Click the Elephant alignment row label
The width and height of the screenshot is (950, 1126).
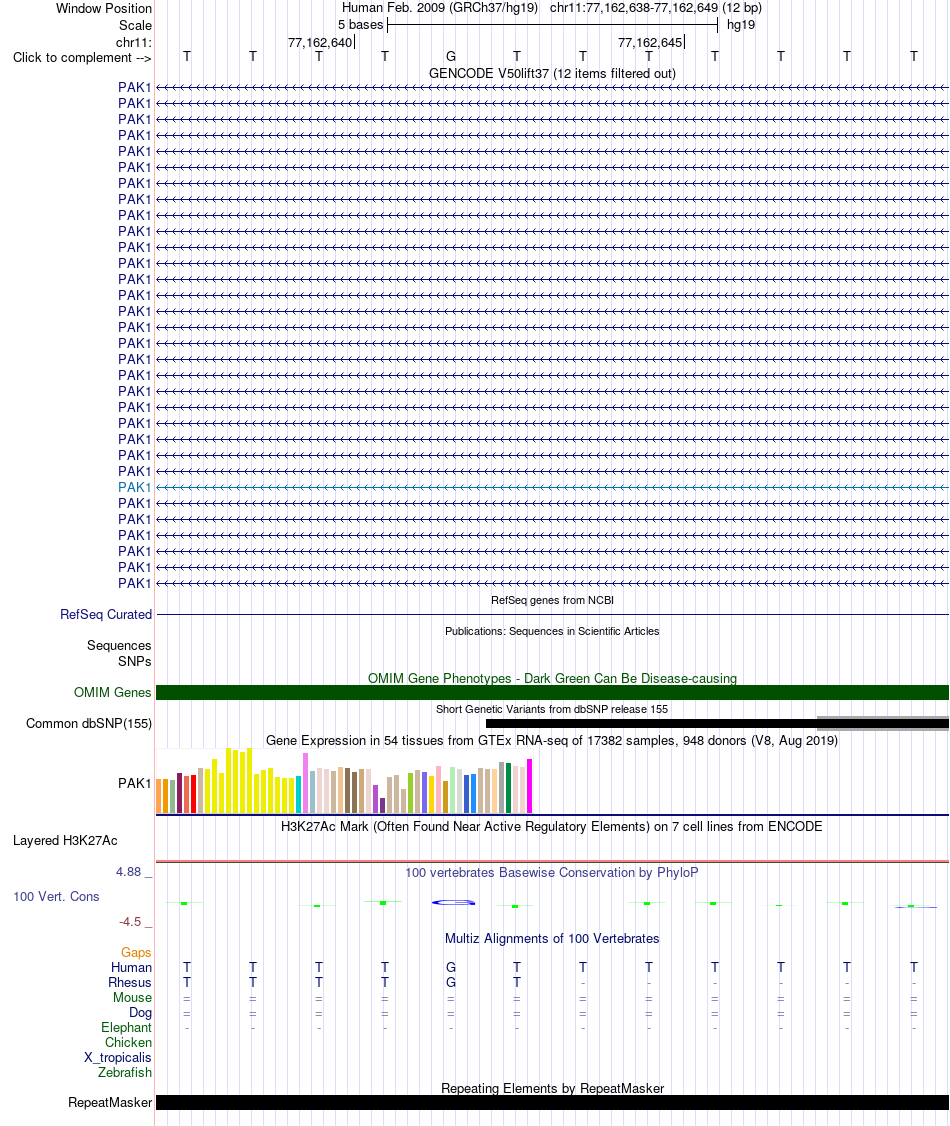(x=126, y=1028)
